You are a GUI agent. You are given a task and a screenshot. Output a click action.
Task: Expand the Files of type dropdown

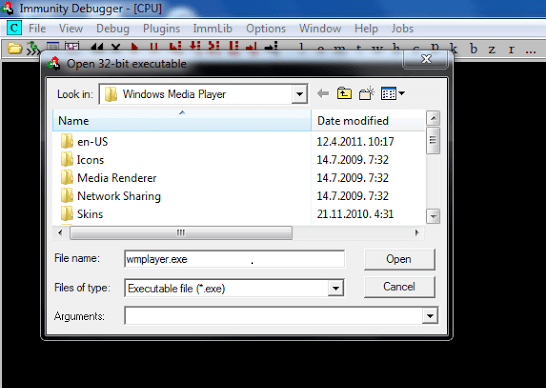coord(336,288)
